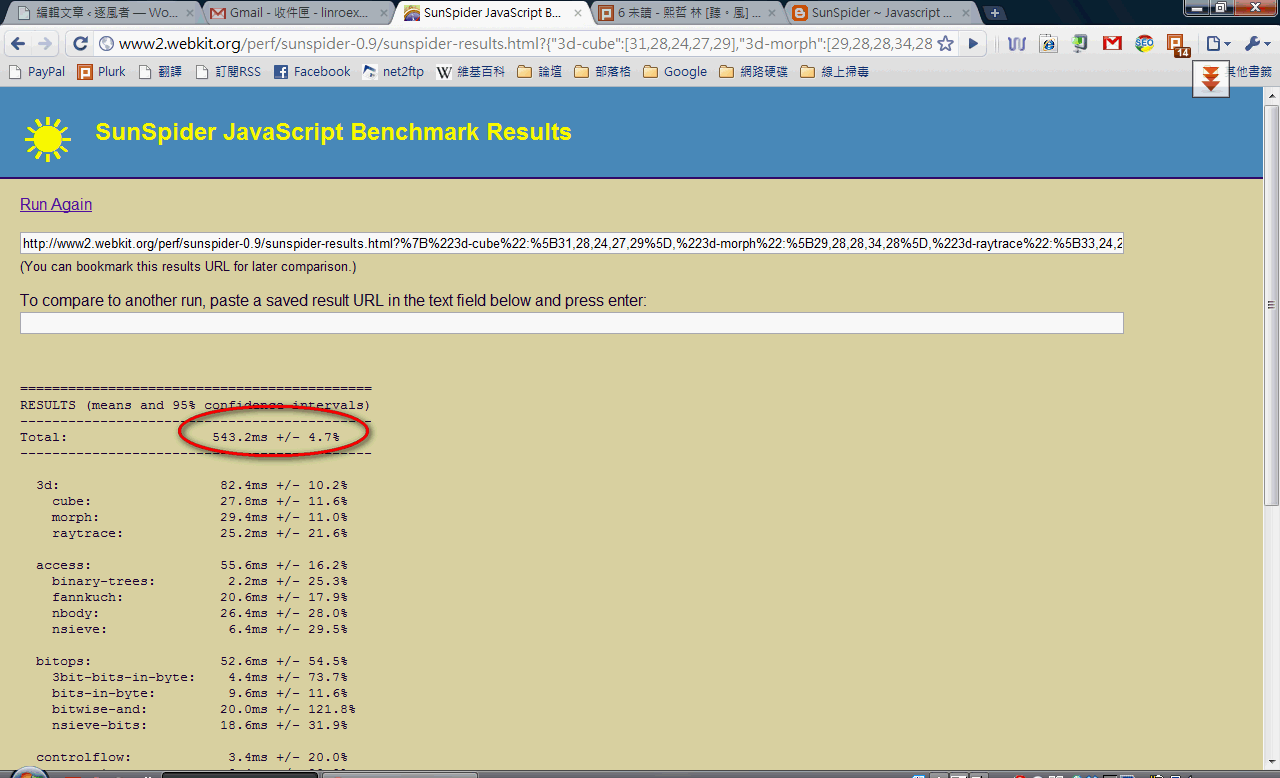Open the 訂閱RSS bookmark

227,72
